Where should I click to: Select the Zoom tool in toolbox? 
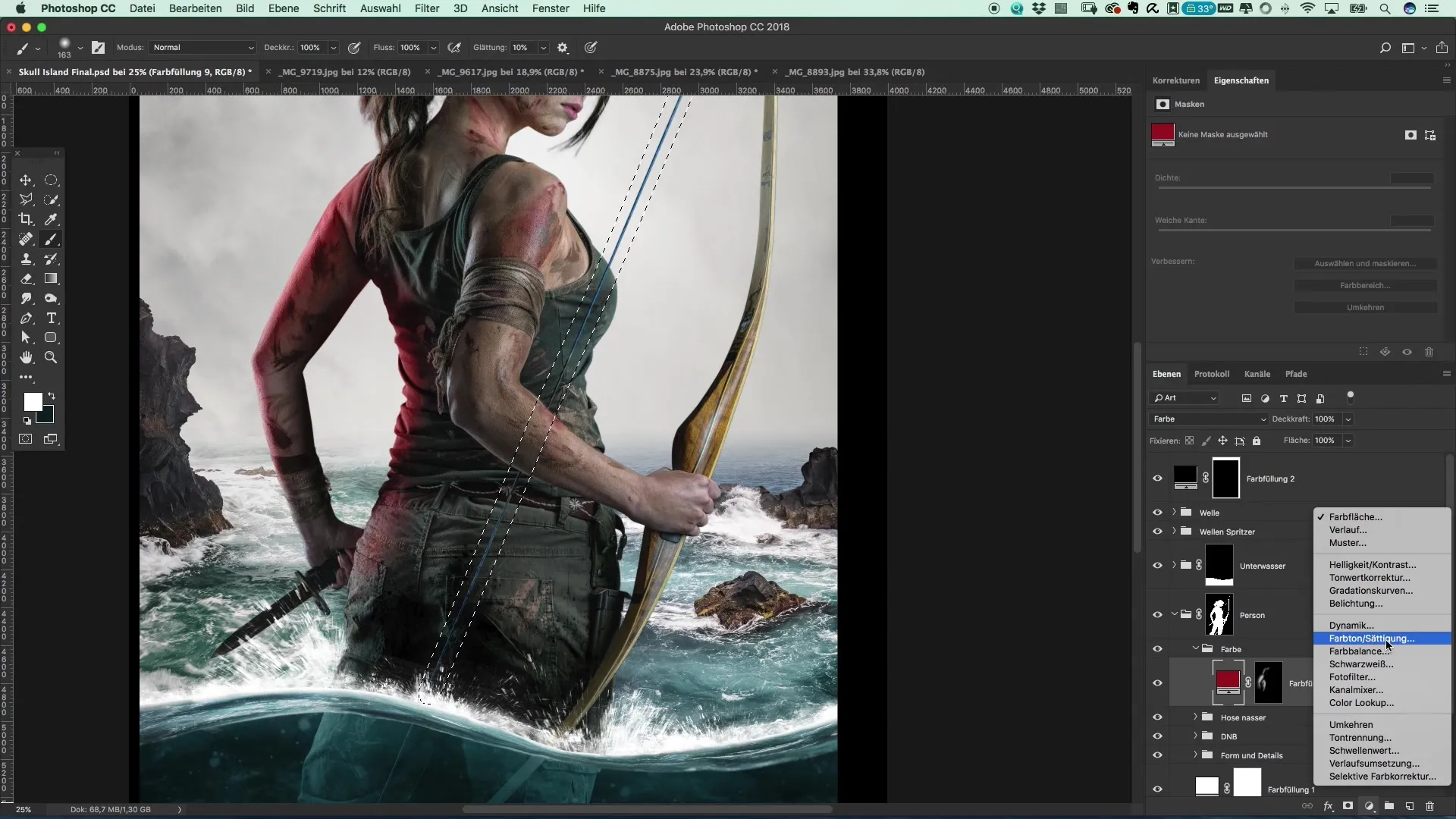(51, 357)
